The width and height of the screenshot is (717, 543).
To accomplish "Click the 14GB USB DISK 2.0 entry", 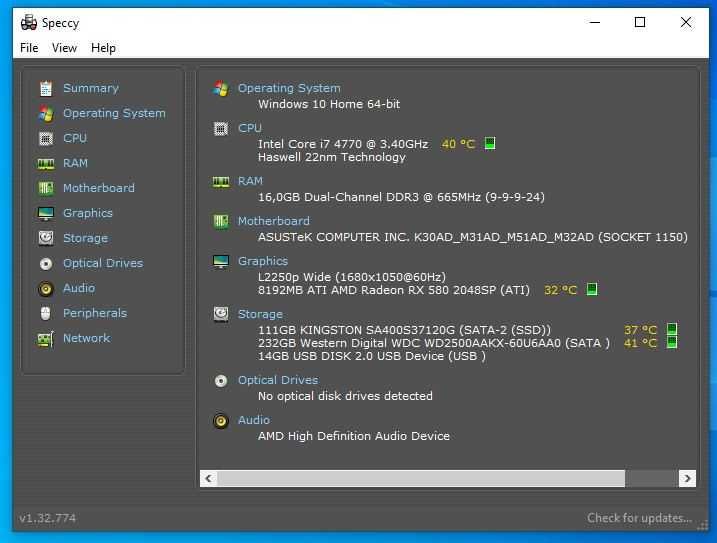I will (372, 356).
